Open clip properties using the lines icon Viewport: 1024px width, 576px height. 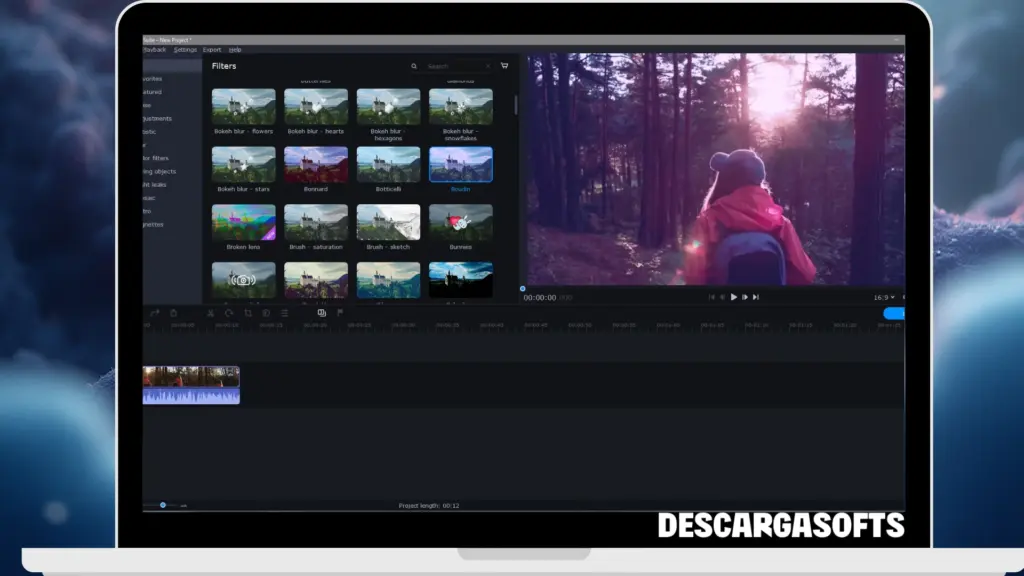(285, 313)
